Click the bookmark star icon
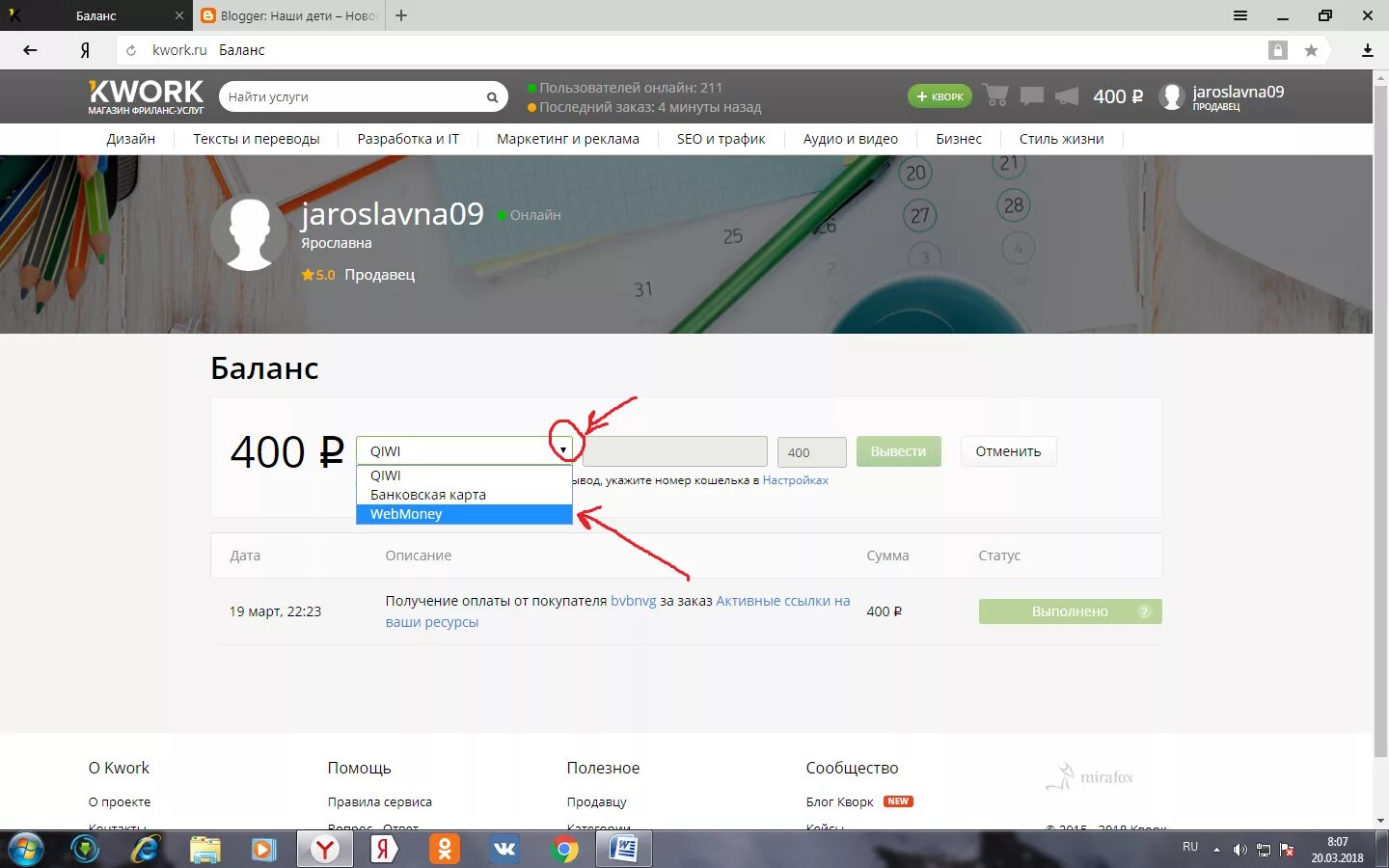Image resolution: width=1389 pixels, height=868 pixels. (x=1311, y=50)
